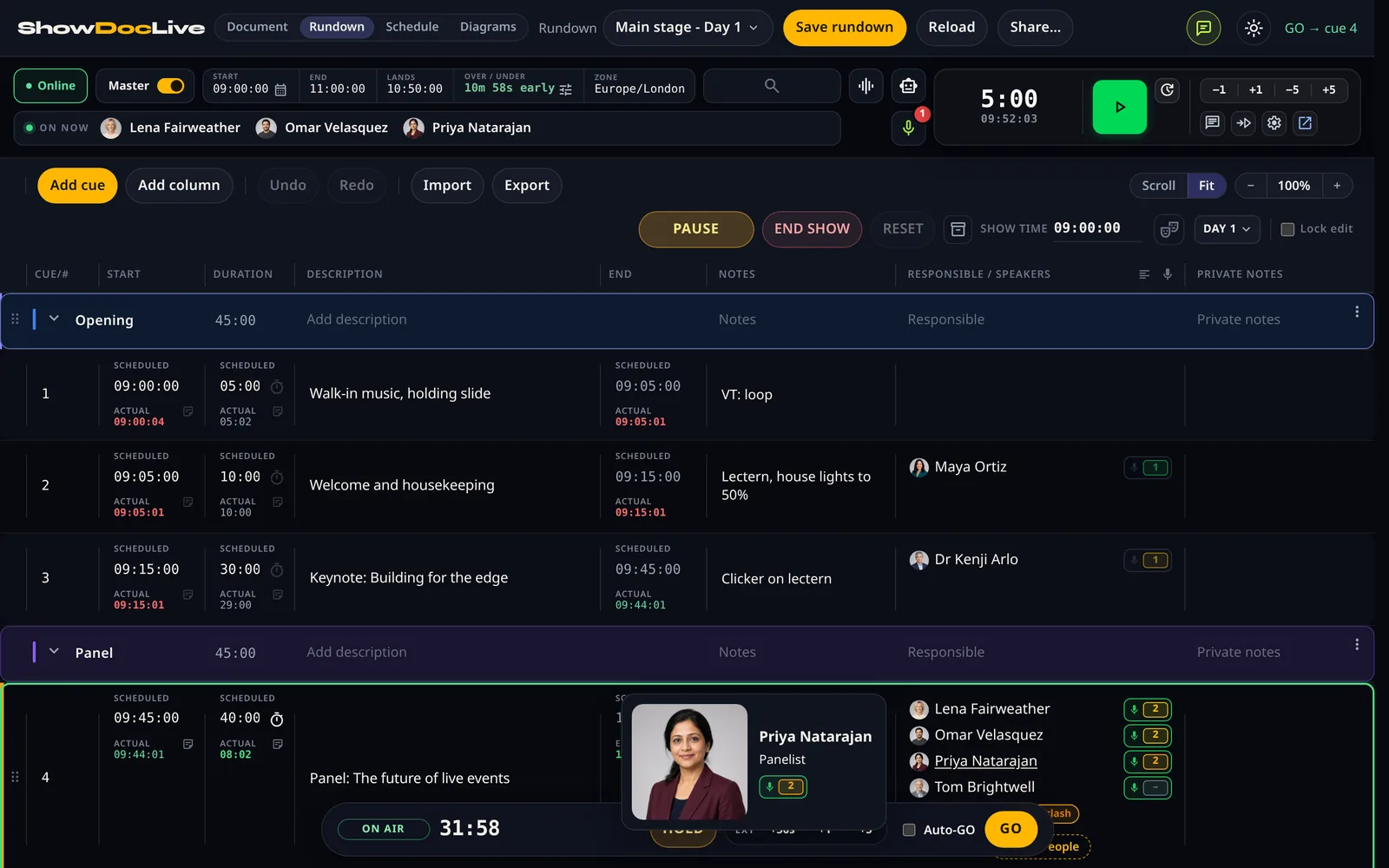Start the countdown timer play button

pos(1119,107)
